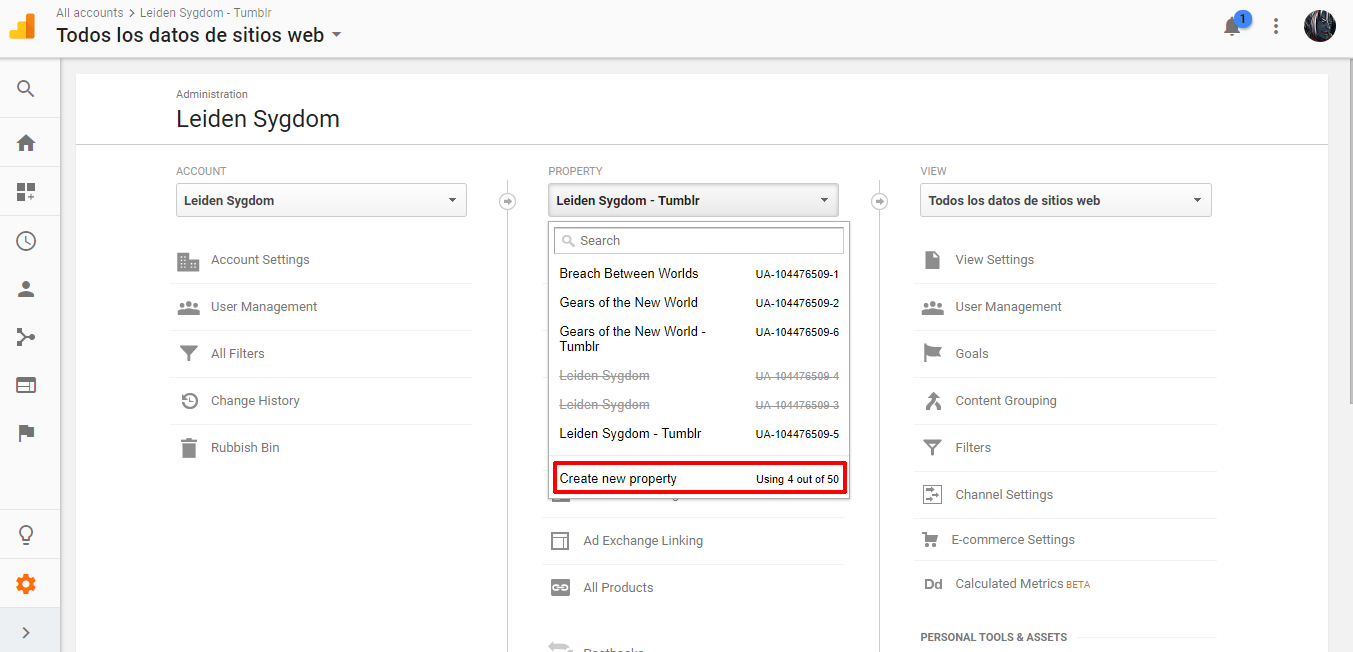Open the user profile avatar
Image resolution: width=1353 pixels, height=652 pixels.
pyautogui.click(x=1320, y=26)
